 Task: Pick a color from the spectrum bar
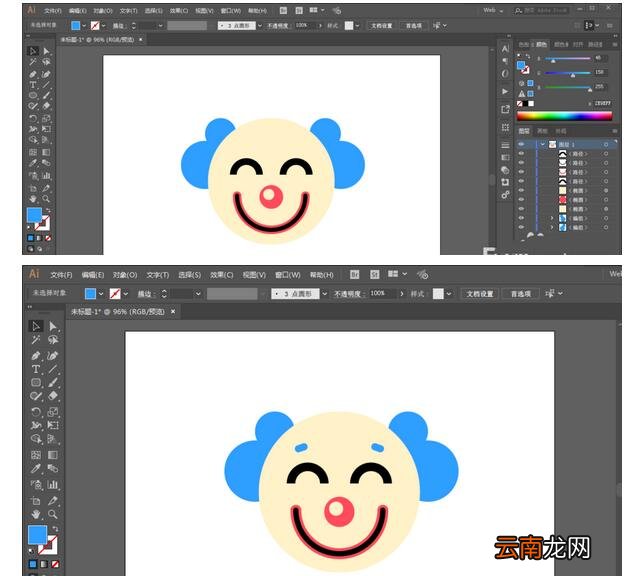pos(564,116)
